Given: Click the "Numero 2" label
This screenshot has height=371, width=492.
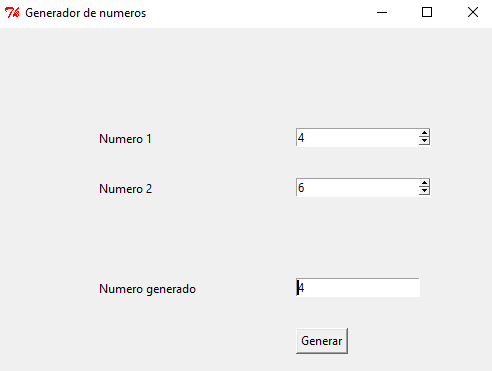Looking at the screenshot, I should [125, 189].
